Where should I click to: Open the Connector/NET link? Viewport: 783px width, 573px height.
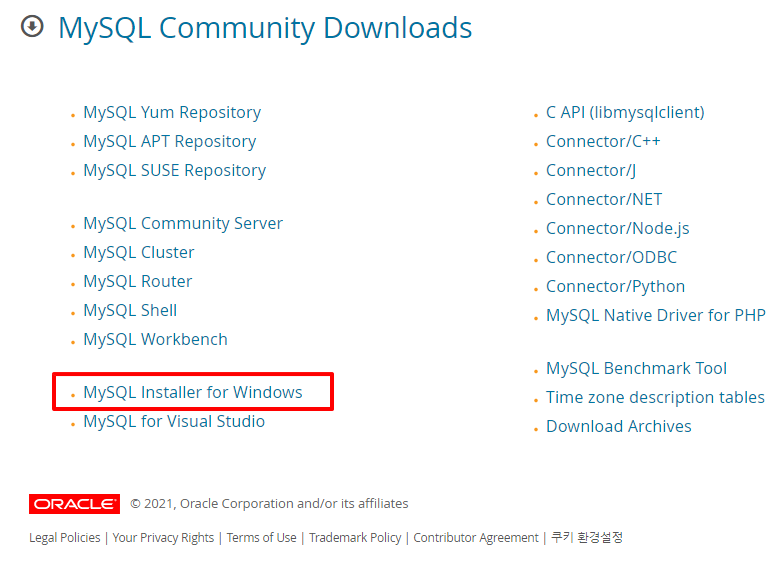point(604,199)
